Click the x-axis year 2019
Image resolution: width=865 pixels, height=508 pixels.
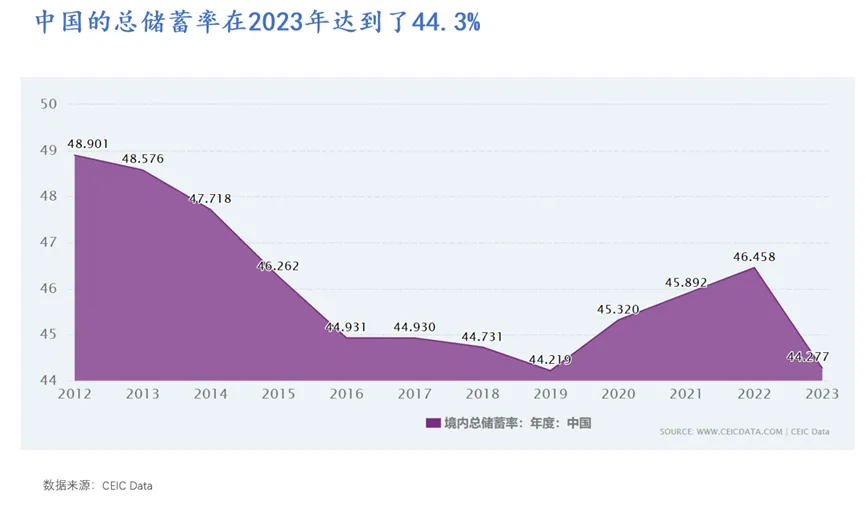[x=550, y=394]
